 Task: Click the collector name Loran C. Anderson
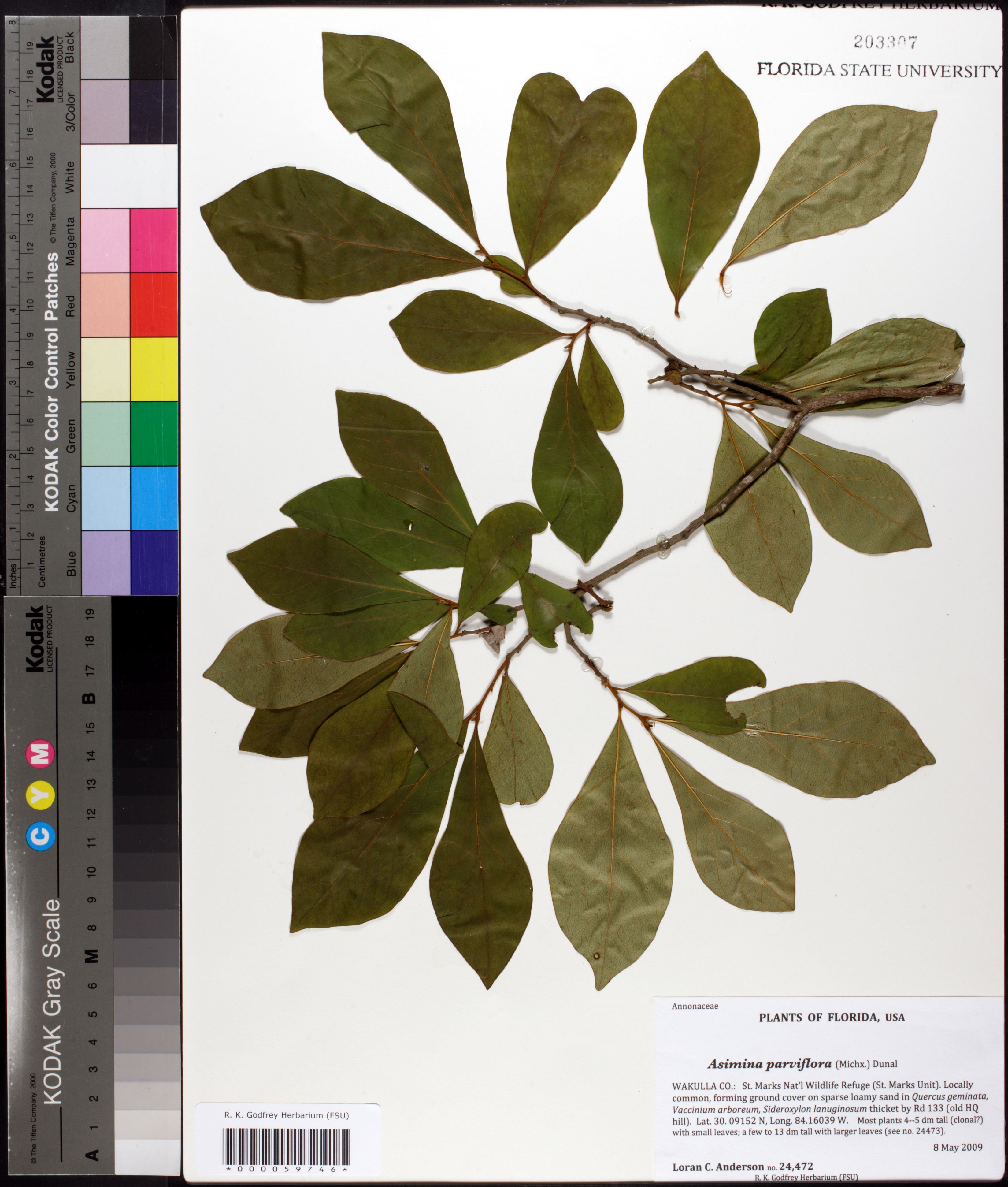[718, 1167]
